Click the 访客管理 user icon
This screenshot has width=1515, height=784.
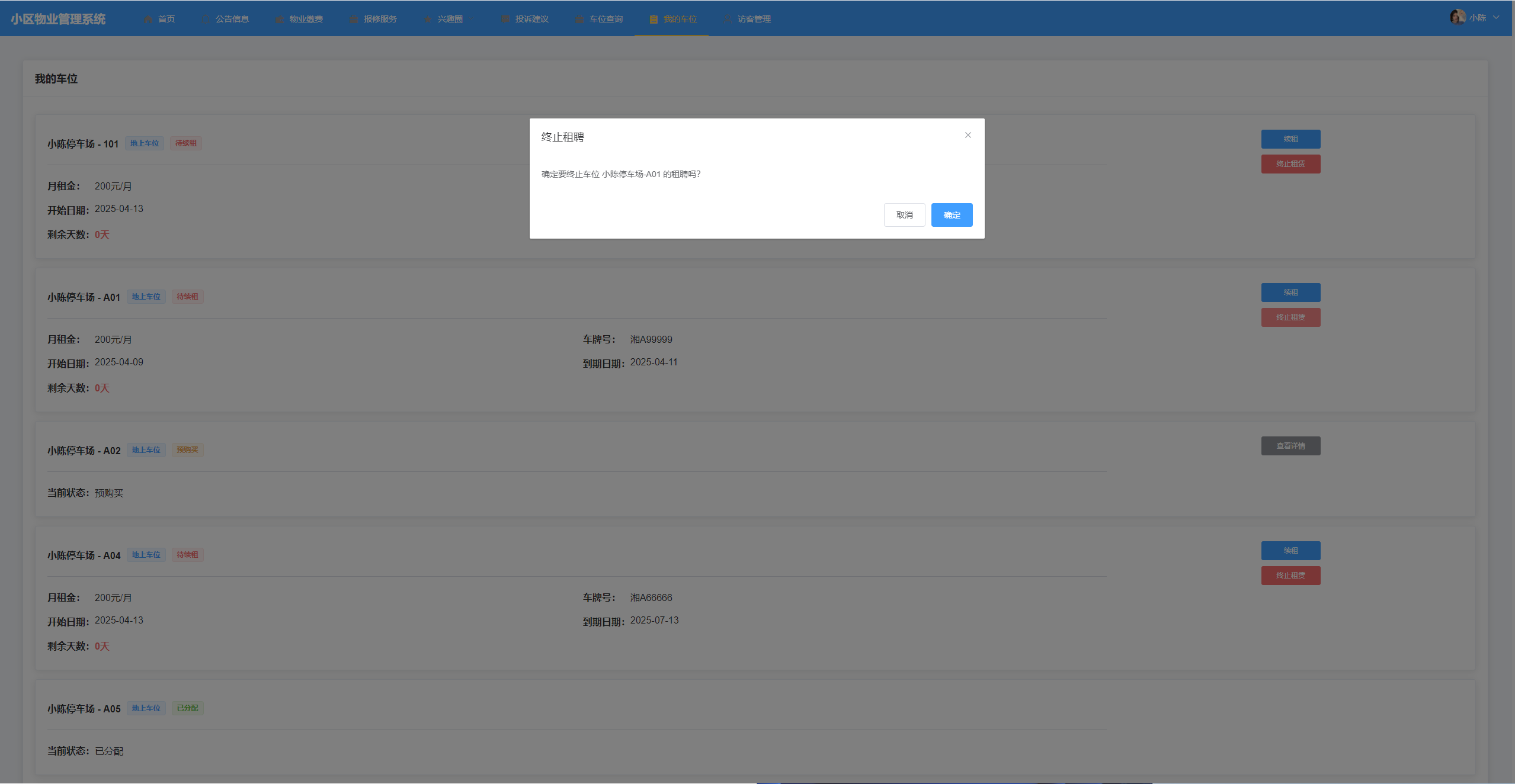728,20
